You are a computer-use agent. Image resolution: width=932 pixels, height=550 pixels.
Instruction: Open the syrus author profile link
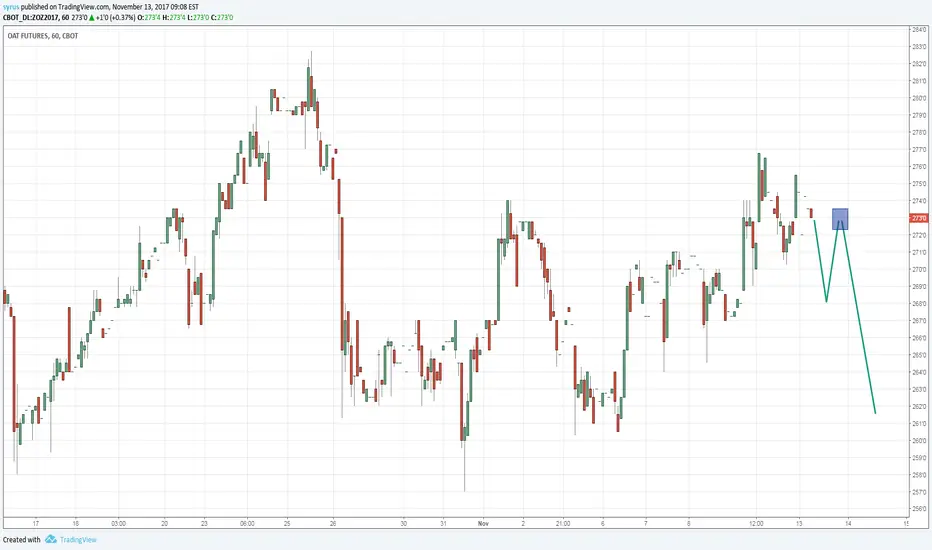(11, 7)
